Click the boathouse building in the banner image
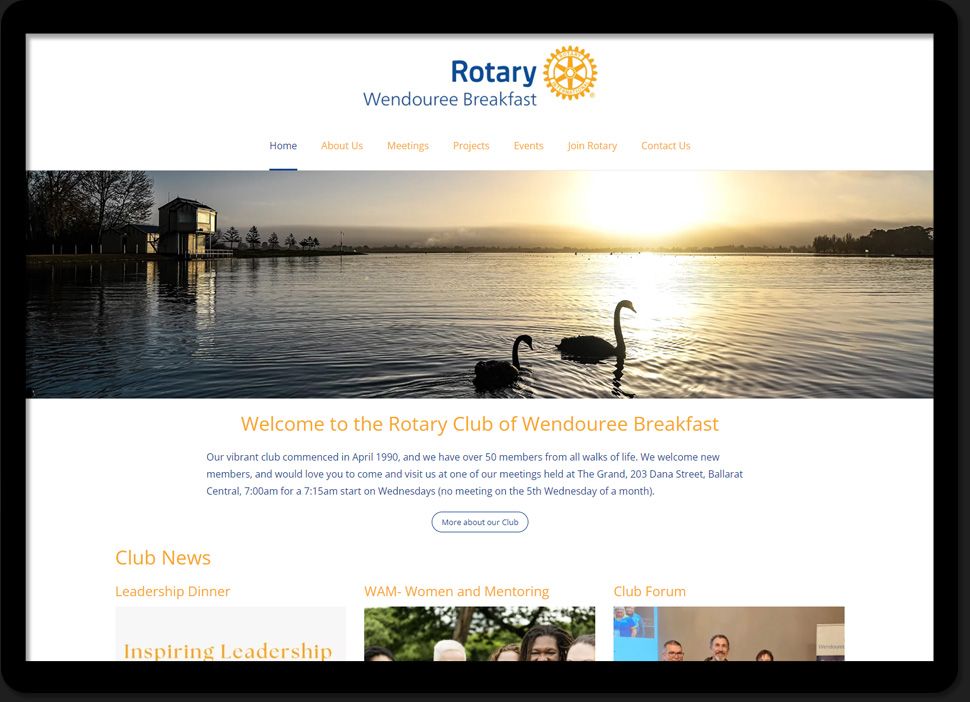The height and width of the screenshot is (702, 970). pos(186,226)
